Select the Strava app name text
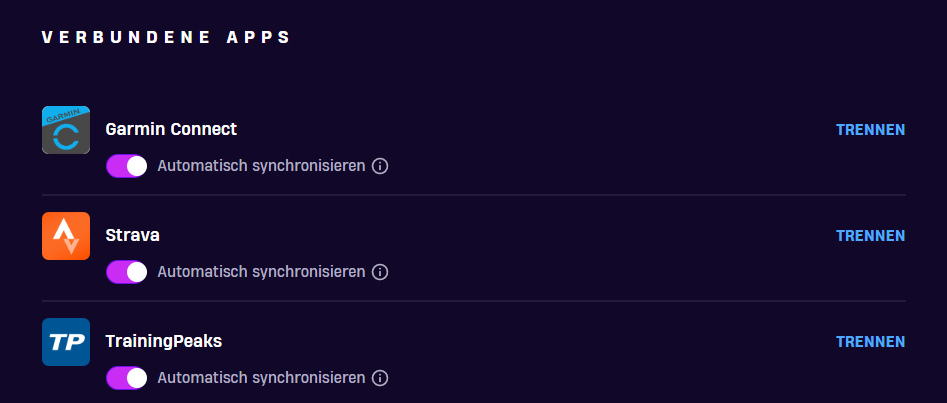Image resolution: width=947 pixels, height=403 pixels. point(133,235)
